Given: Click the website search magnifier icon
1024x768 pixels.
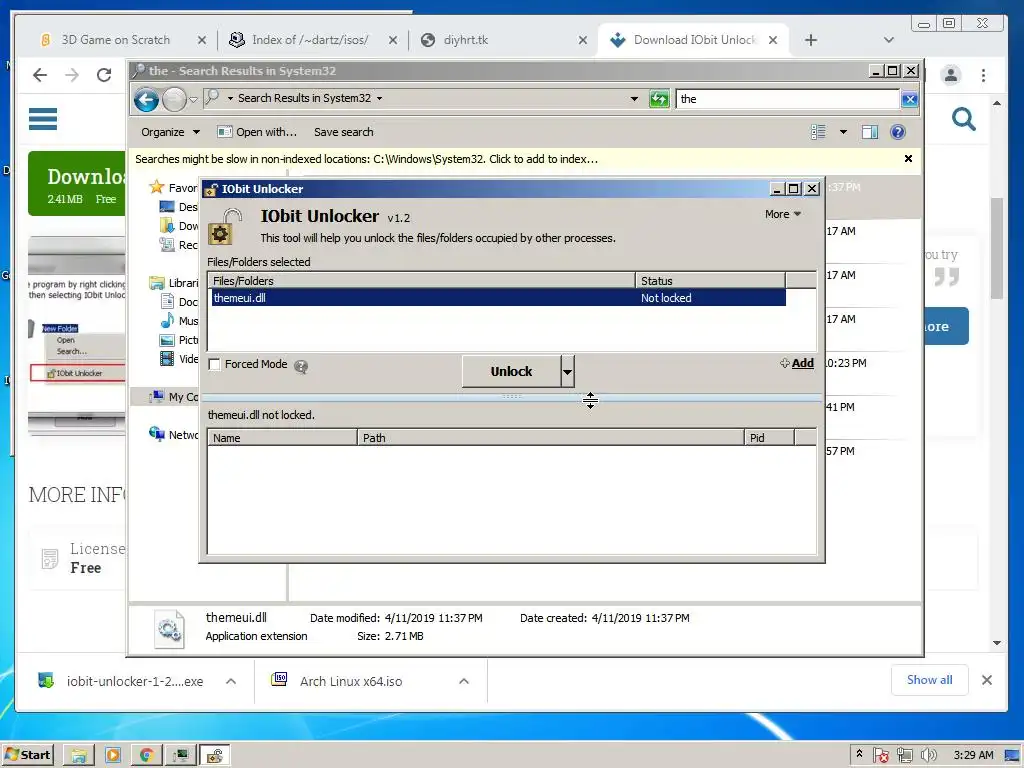Looking at the screenshot, I should [x=964, y=119].
